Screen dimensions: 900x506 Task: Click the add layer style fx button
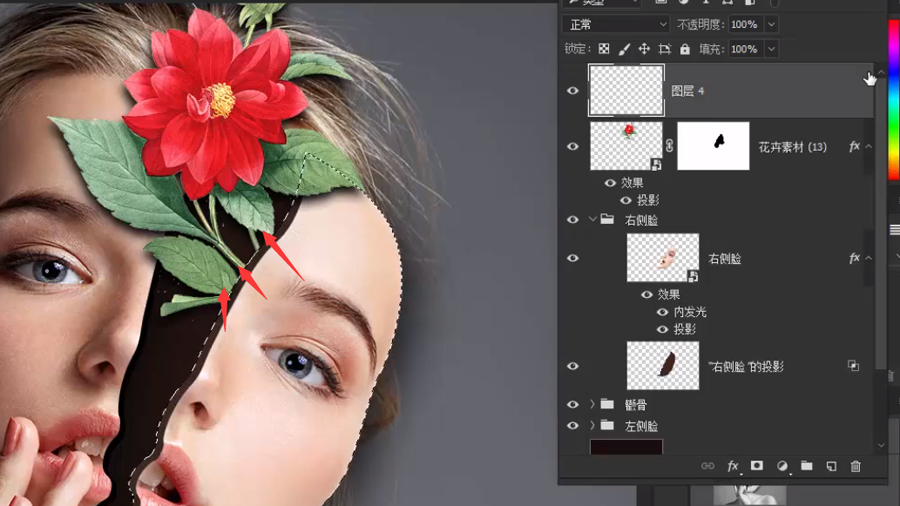click(732, 466)
